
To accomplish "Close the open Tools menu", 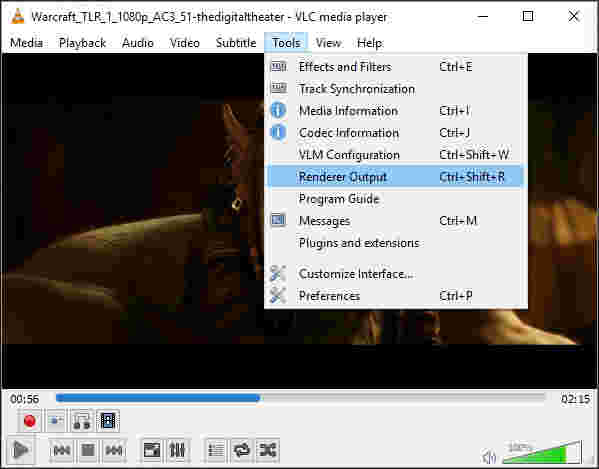I will point(286,43).
